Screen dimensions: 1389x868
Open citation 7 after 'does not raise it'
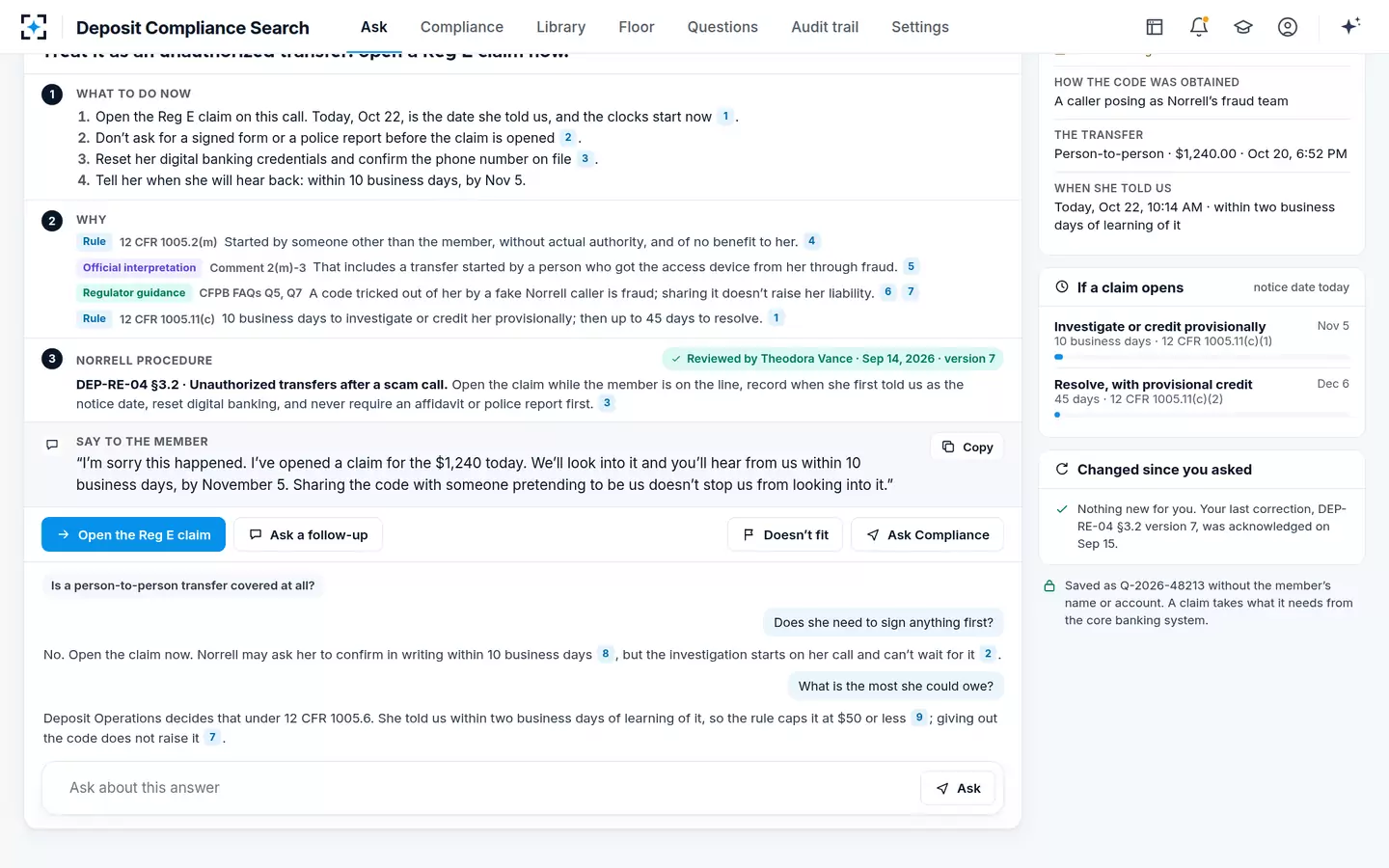212,738
